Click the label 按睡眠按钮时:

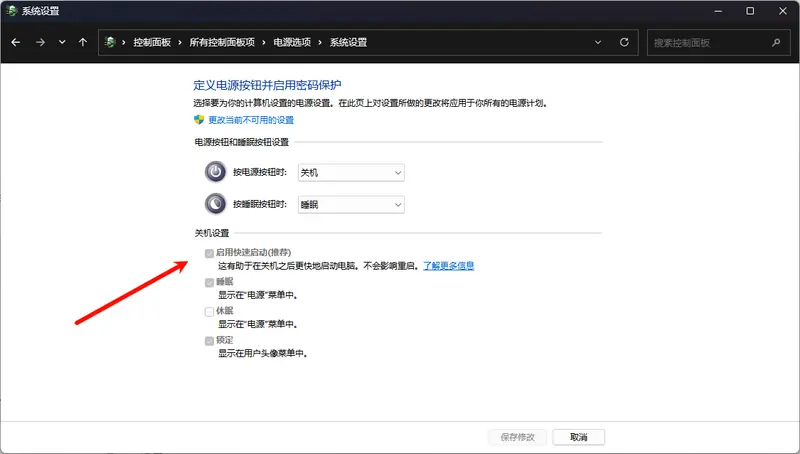point(260,204)
